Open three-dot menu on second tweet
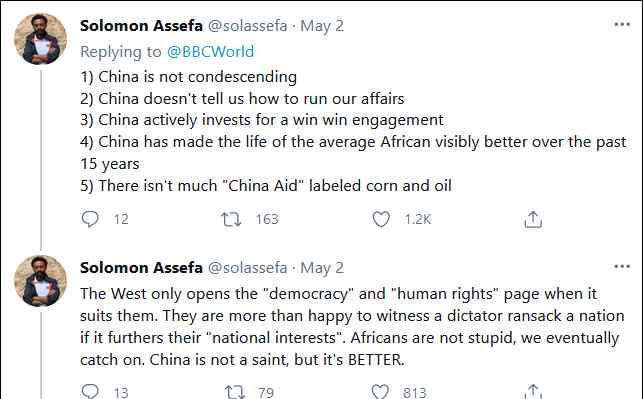 point(622,267)
